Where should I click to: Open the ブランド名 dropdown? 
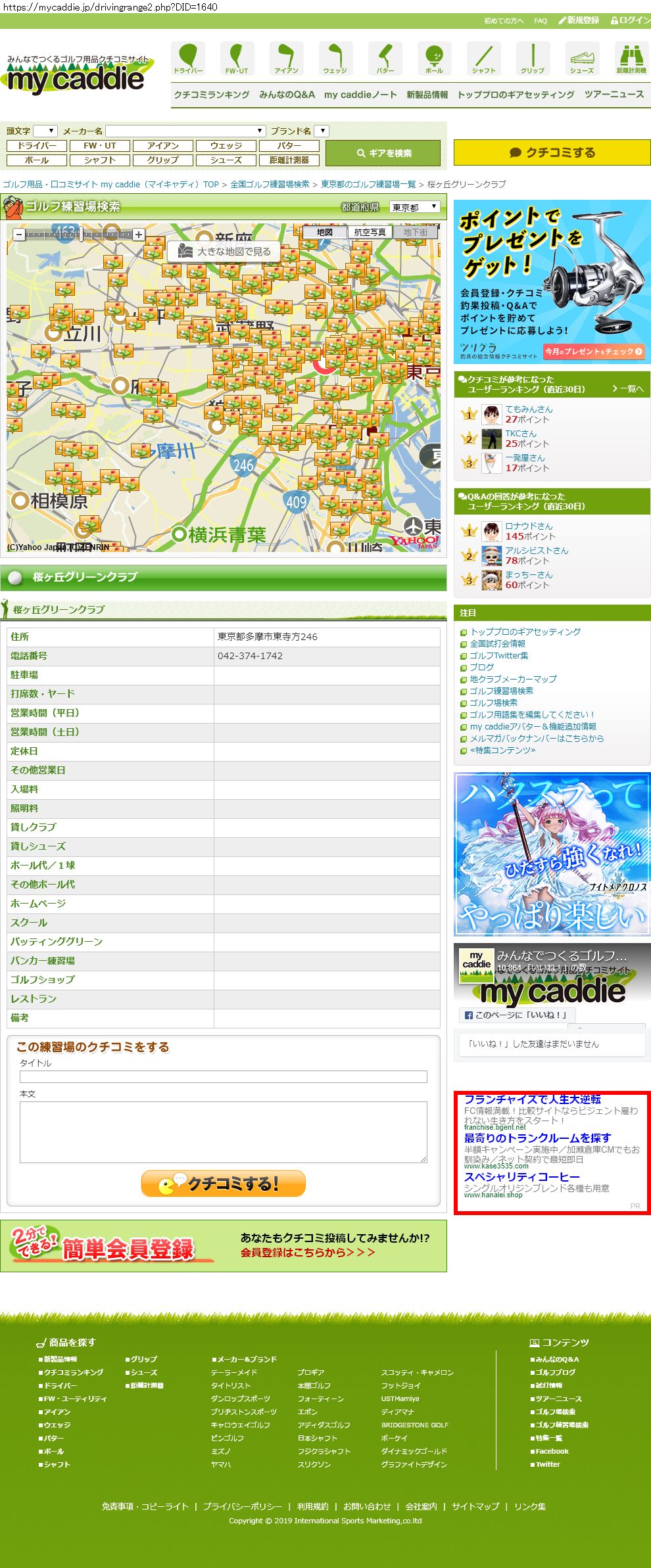[x=321, y=131]
